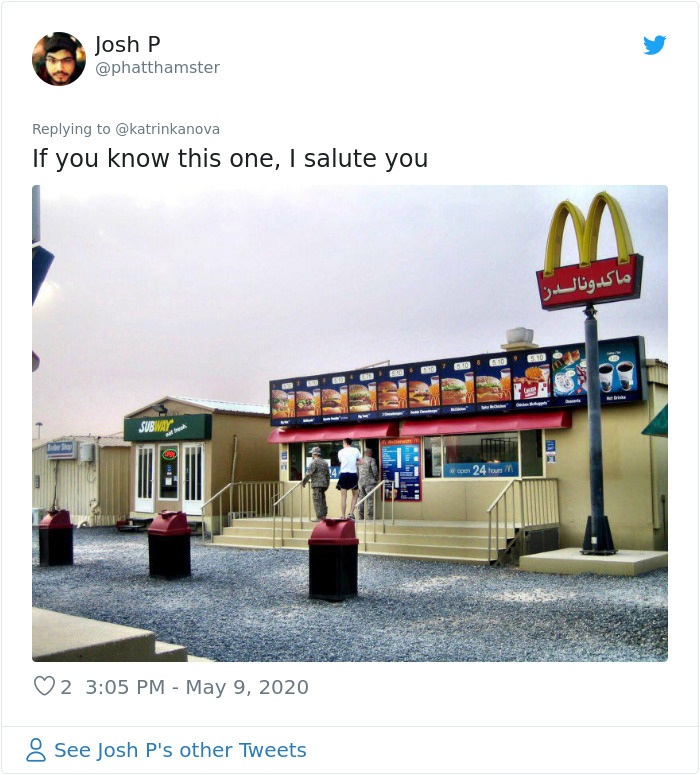
Task: Click the heart like icon
Action: (44, 686)
